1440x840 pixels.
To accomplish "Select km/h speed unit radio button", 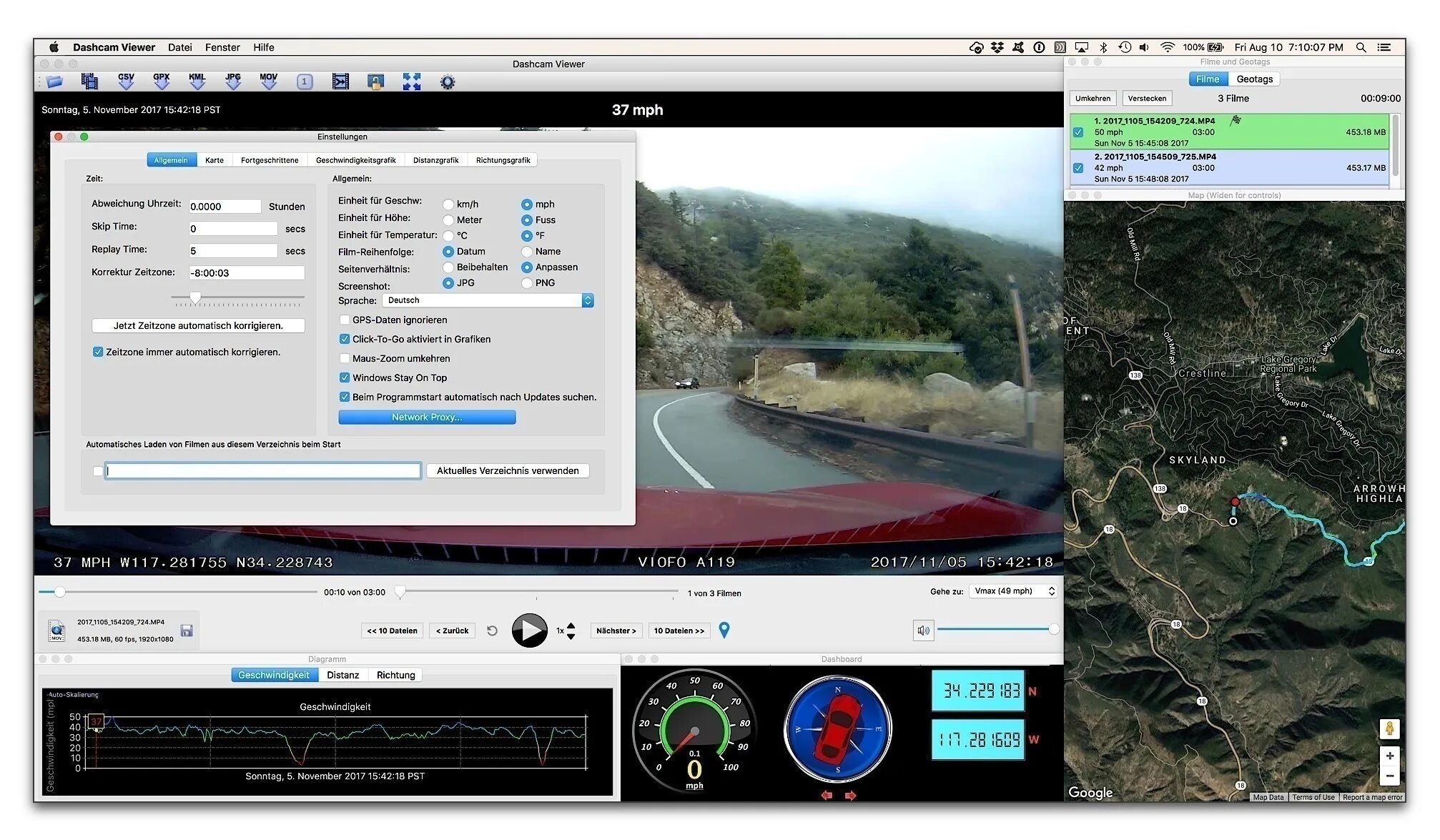I will pyautogui.click(x=448, y=204).
